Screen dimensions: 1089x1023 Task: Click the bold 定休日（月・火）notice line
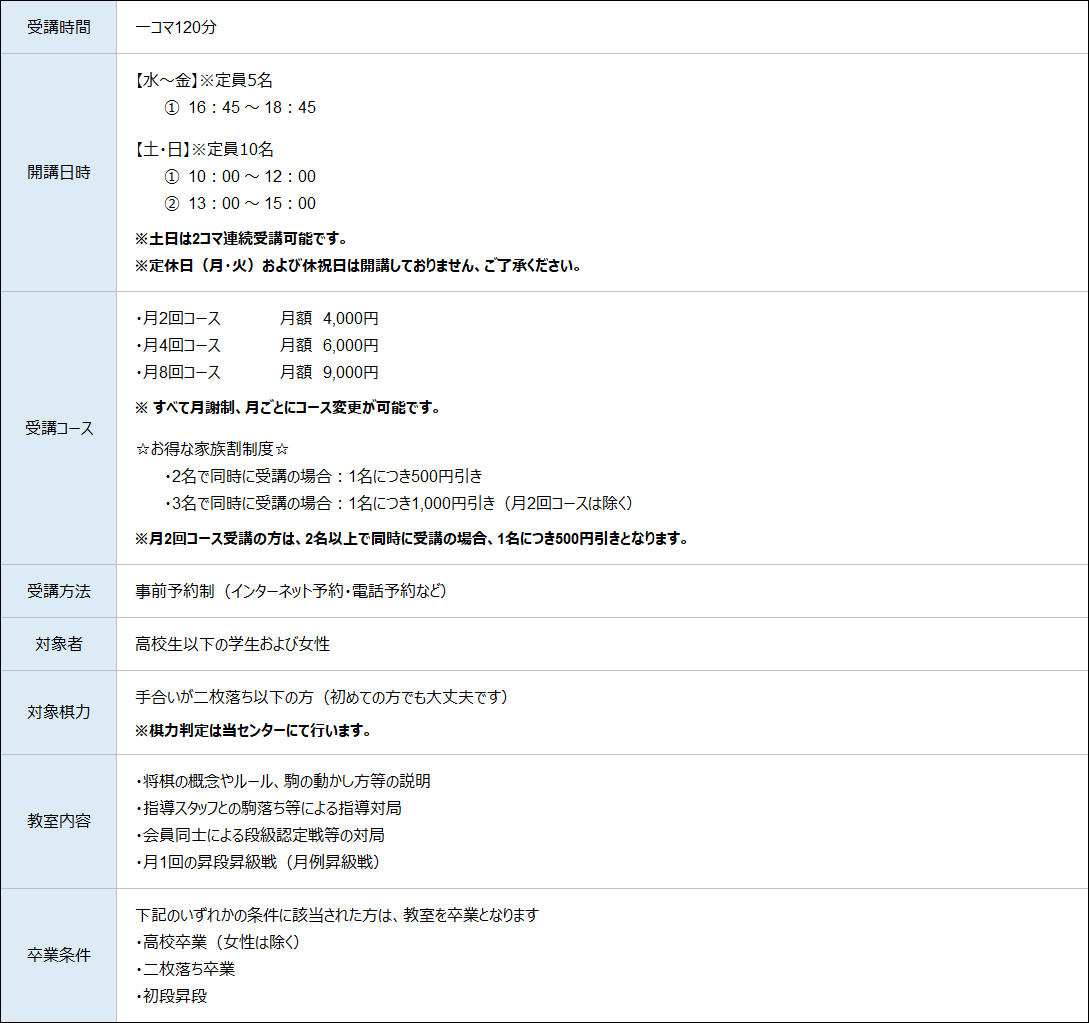pyautogui.click(x=358, y=266)
